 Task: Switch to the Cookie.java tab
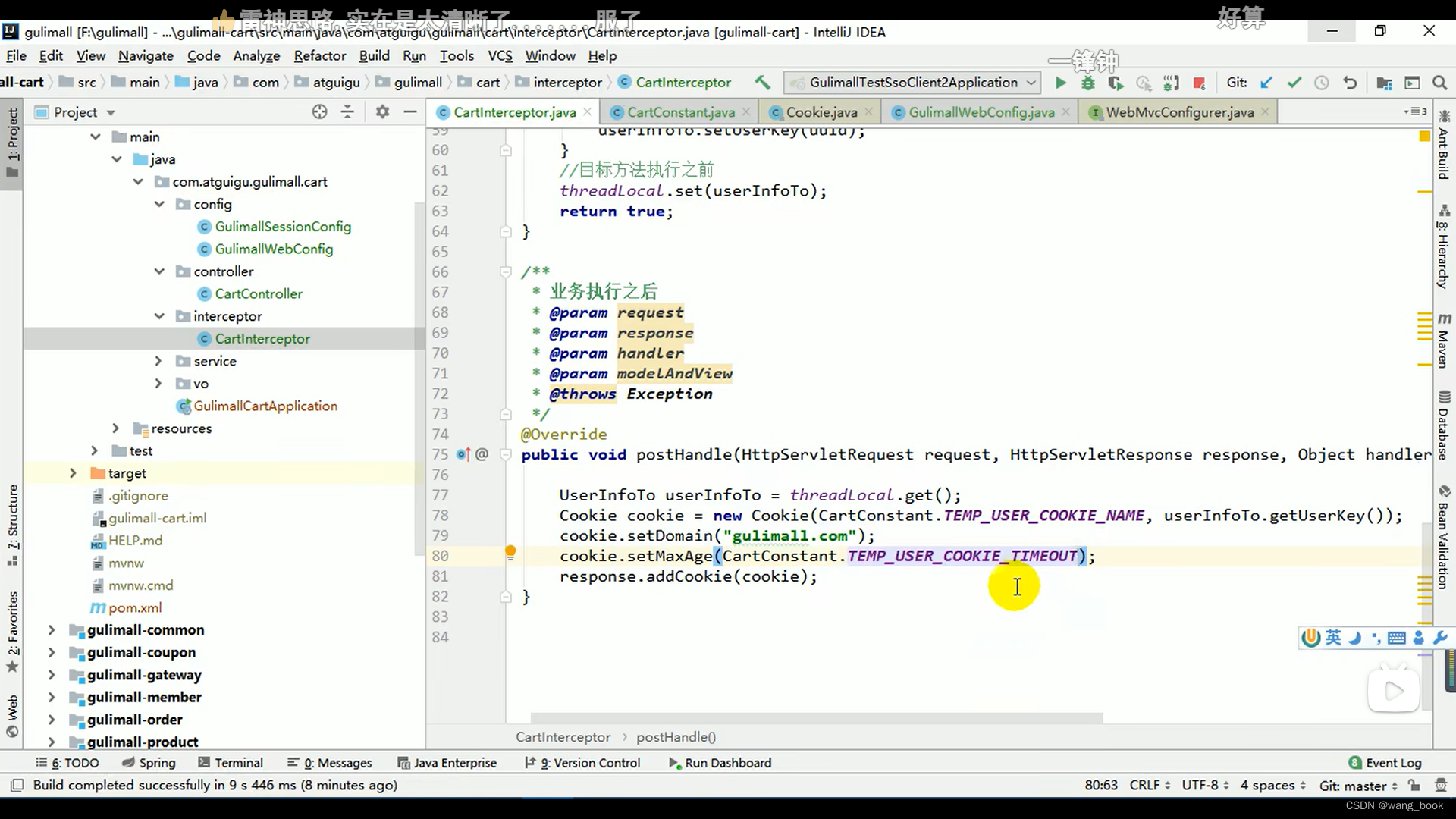(x=821, y=112)
